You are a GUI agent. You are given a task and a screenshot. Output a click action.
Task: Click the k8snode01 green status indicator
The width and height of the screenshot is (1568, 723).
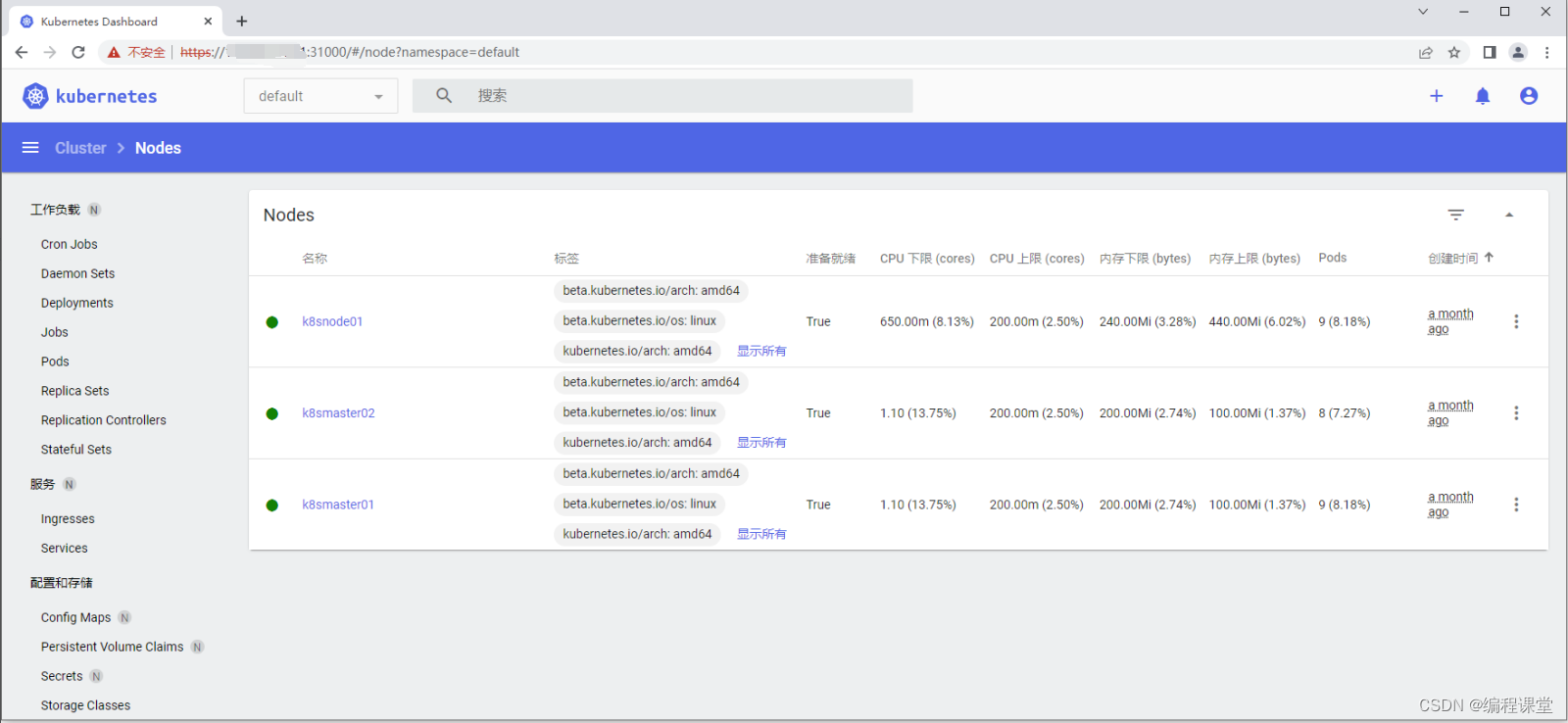272,322
